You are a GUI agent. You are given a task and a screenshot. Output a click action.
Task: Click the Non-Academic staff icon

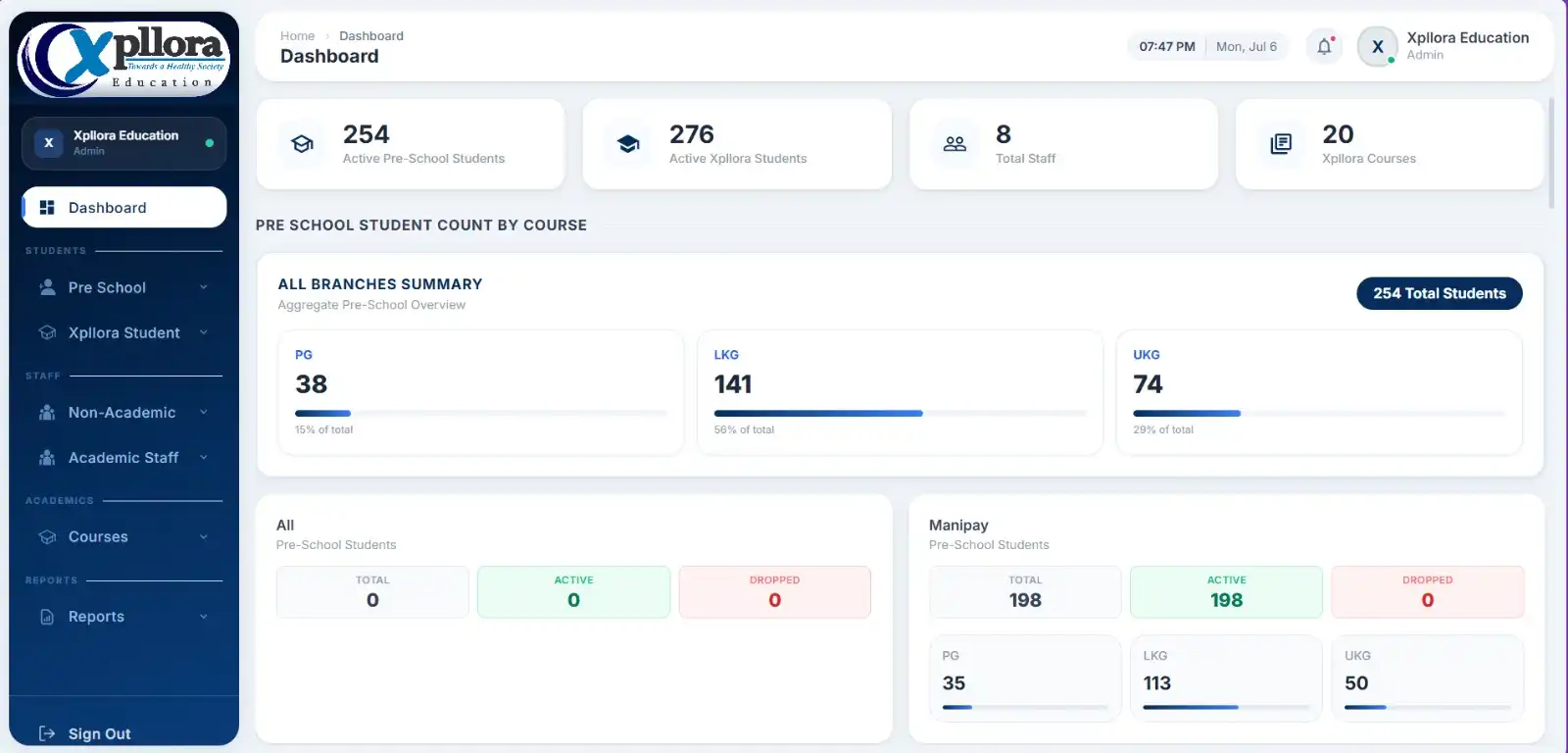(47, 413)
